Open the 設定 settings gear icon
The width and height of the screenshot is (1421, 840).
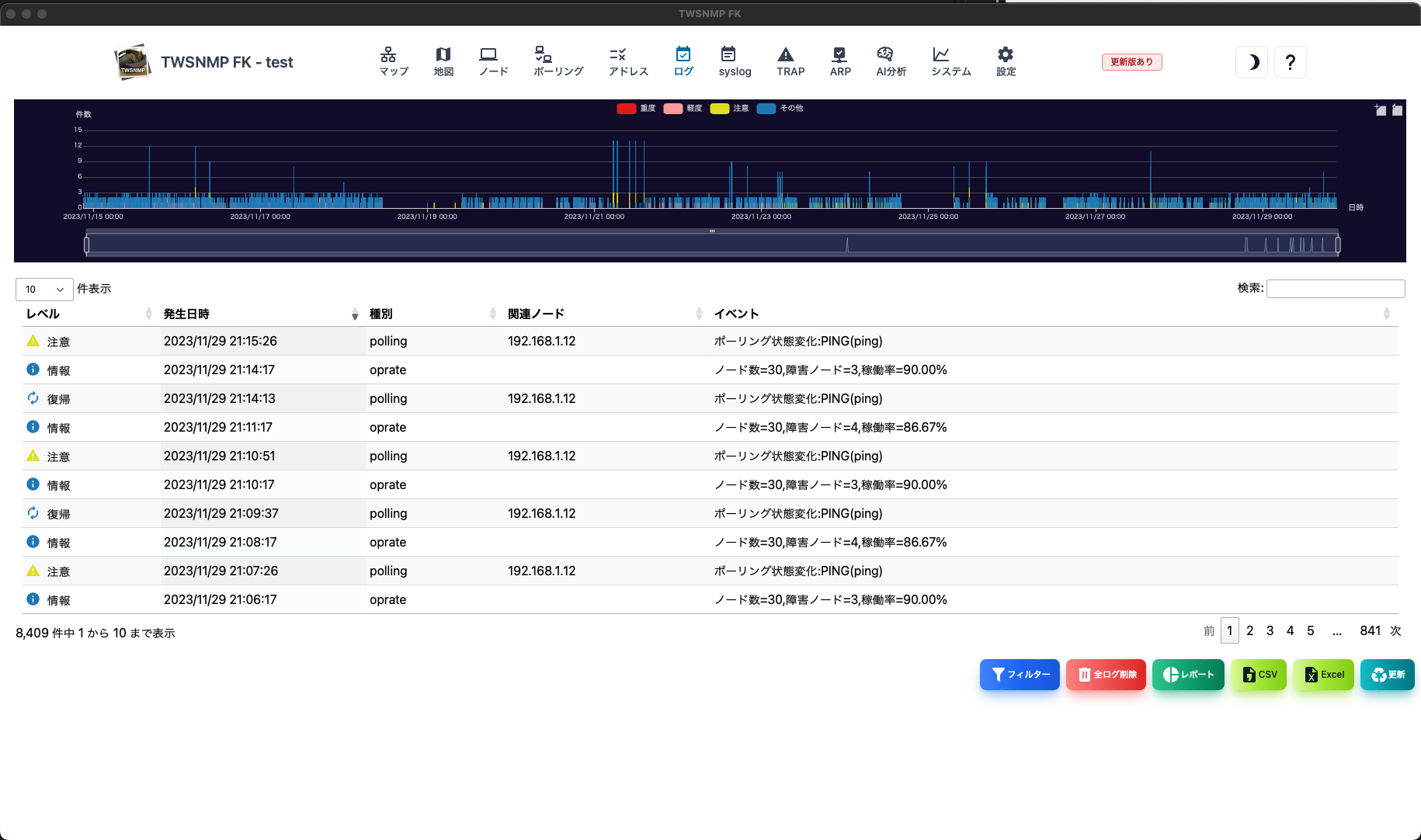click(1006, 54)
